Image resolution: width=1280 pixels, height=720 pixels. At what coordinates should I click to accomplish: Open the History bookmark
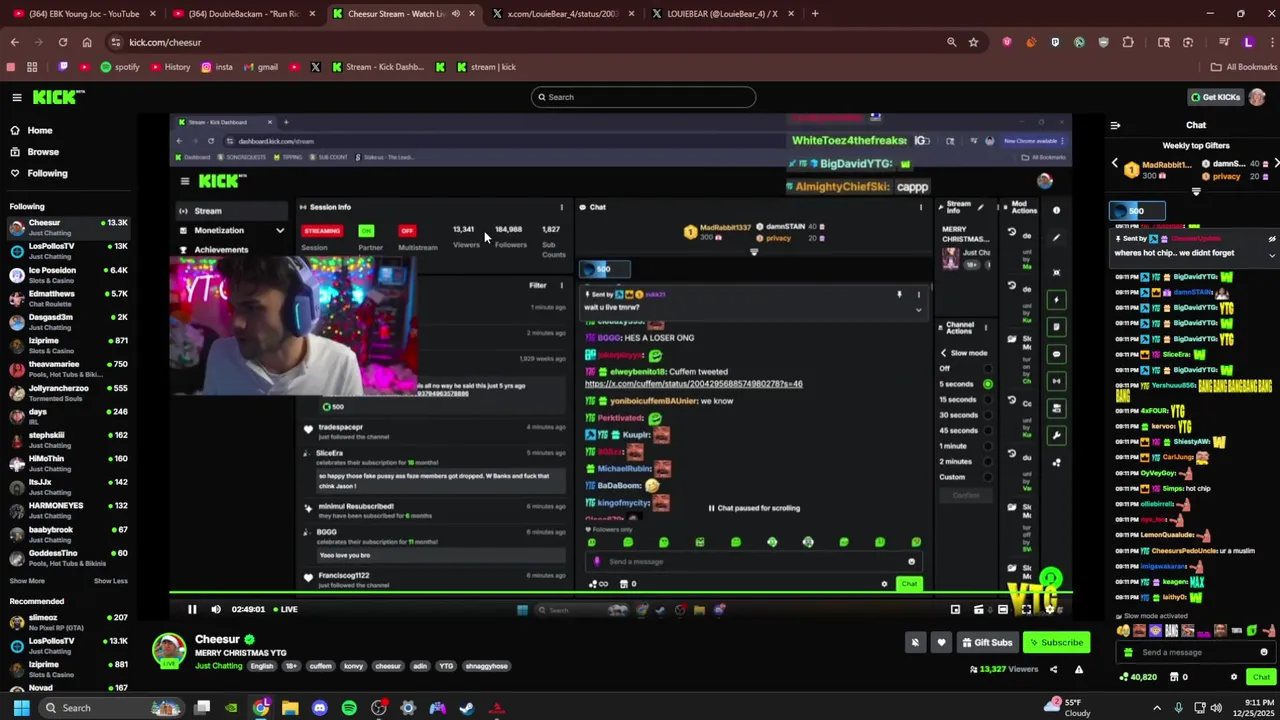[x=169, y=67]
